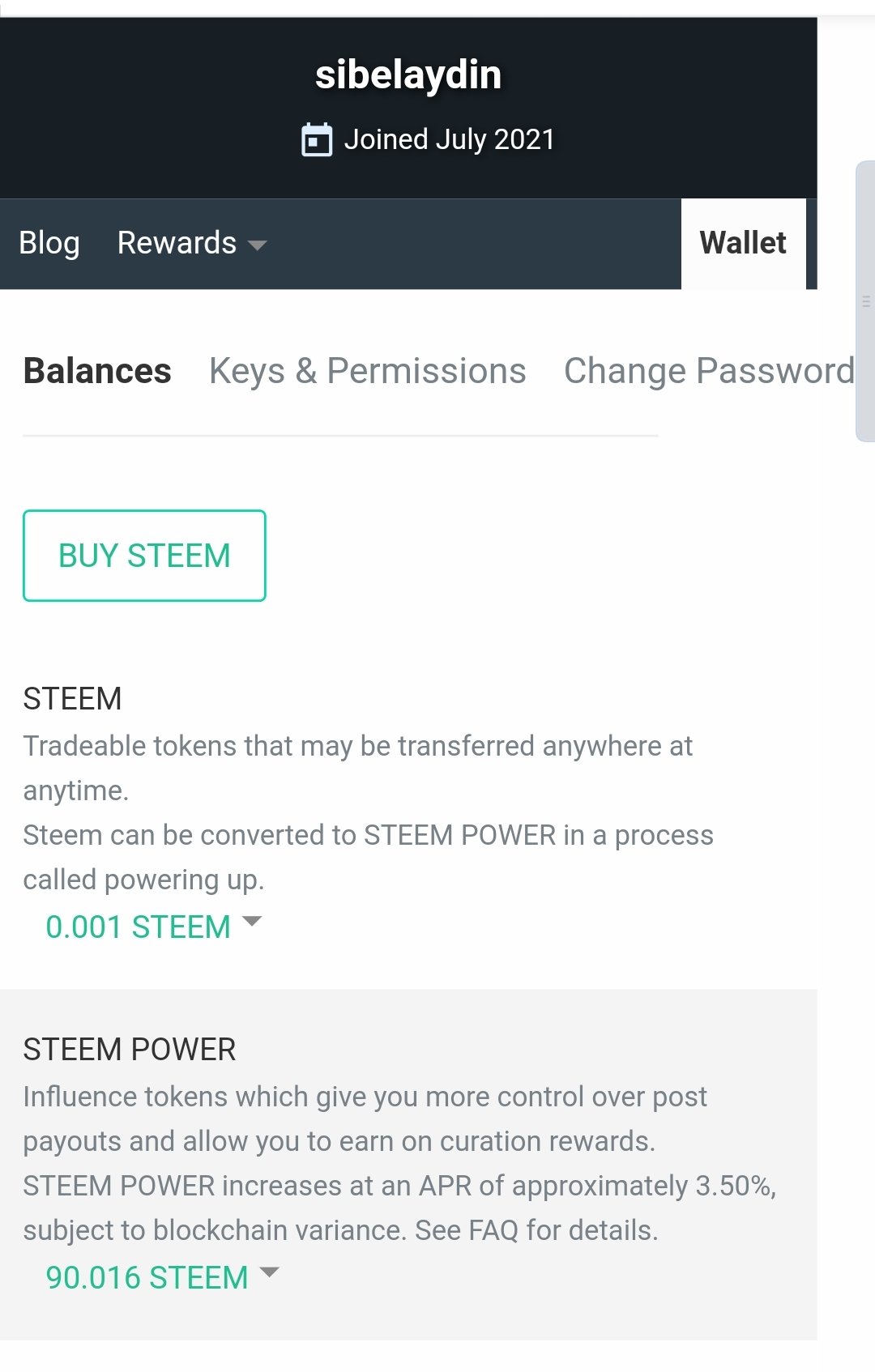Click the Rewards dropdown caret arrow

coord(257,245)
